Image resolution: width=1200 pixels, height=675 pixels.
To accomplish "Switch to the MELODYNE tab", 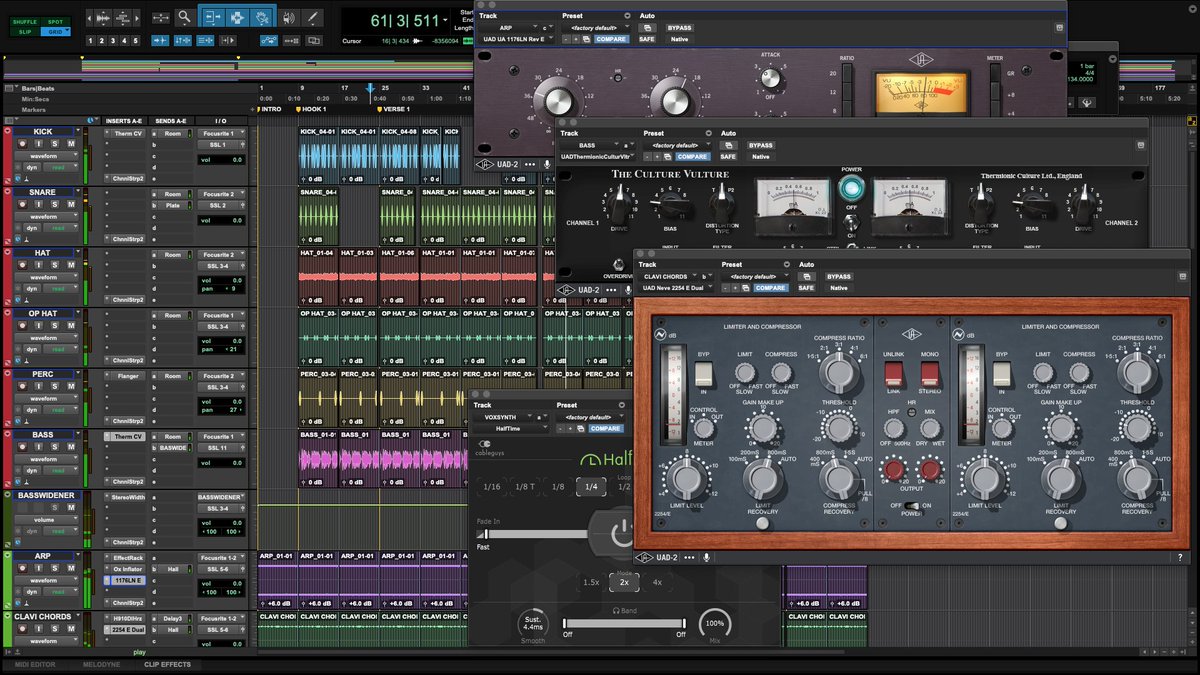I will tap(101, 664).
